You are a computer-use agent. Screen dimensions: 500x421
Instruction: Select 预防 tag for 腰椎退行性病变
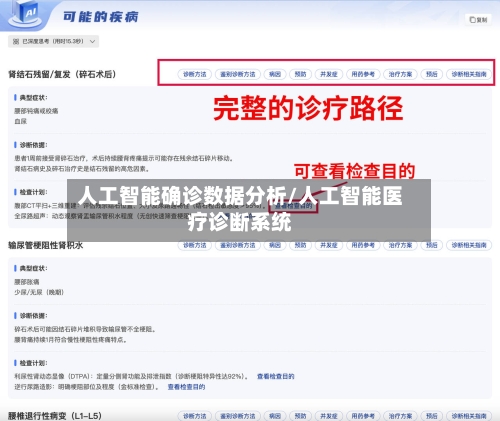tap(300, 416)
